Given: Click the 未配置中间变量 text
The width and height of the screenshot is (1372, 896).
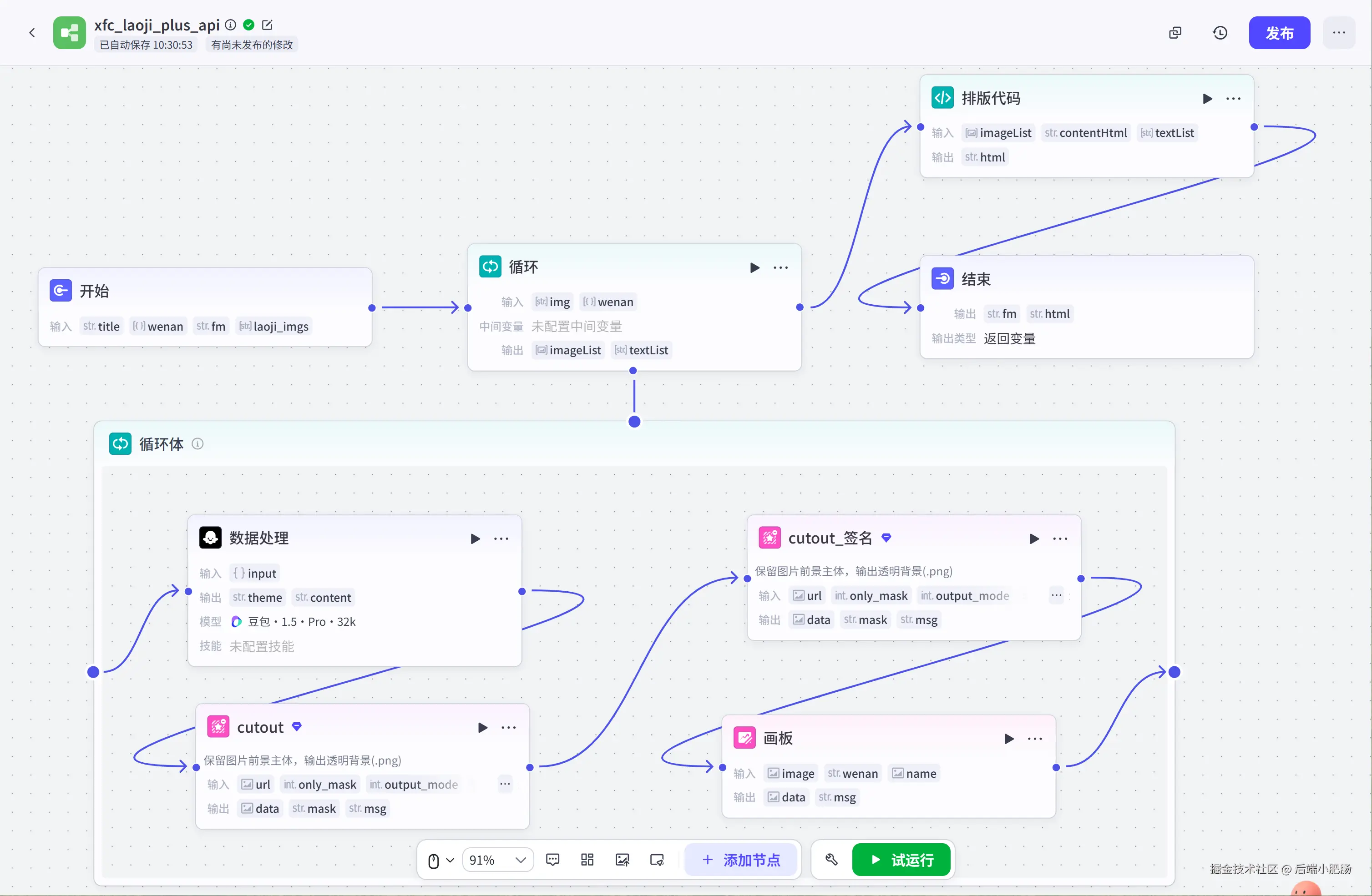Looking at the screenshot, I should coord(576,326).
